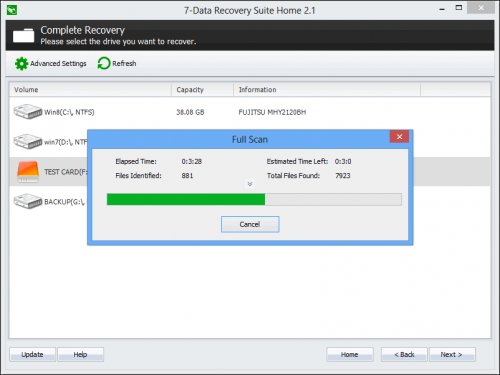Screen dimensions: 500x375
Task: Click the FUJITSU MHY2120BH information text
Action: click(272, 112)
